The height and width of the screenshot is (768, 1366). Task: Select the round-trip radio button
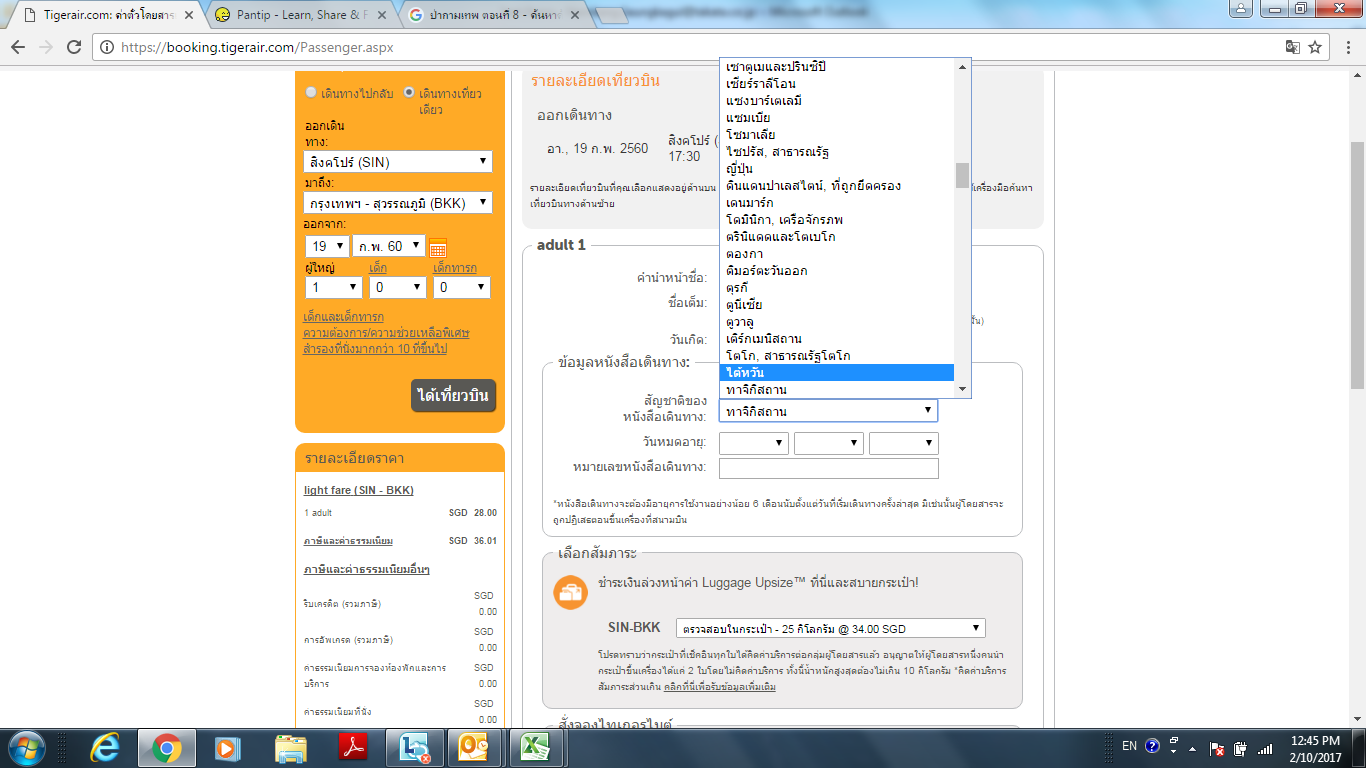click(x=312, y=92)
